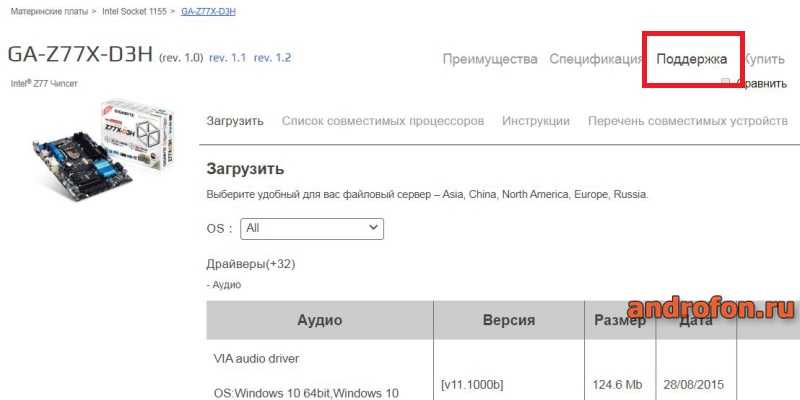Click the GA-Z77X-D3H product title
This screenshot has width=800, height=400.
(x=80, y=55)
